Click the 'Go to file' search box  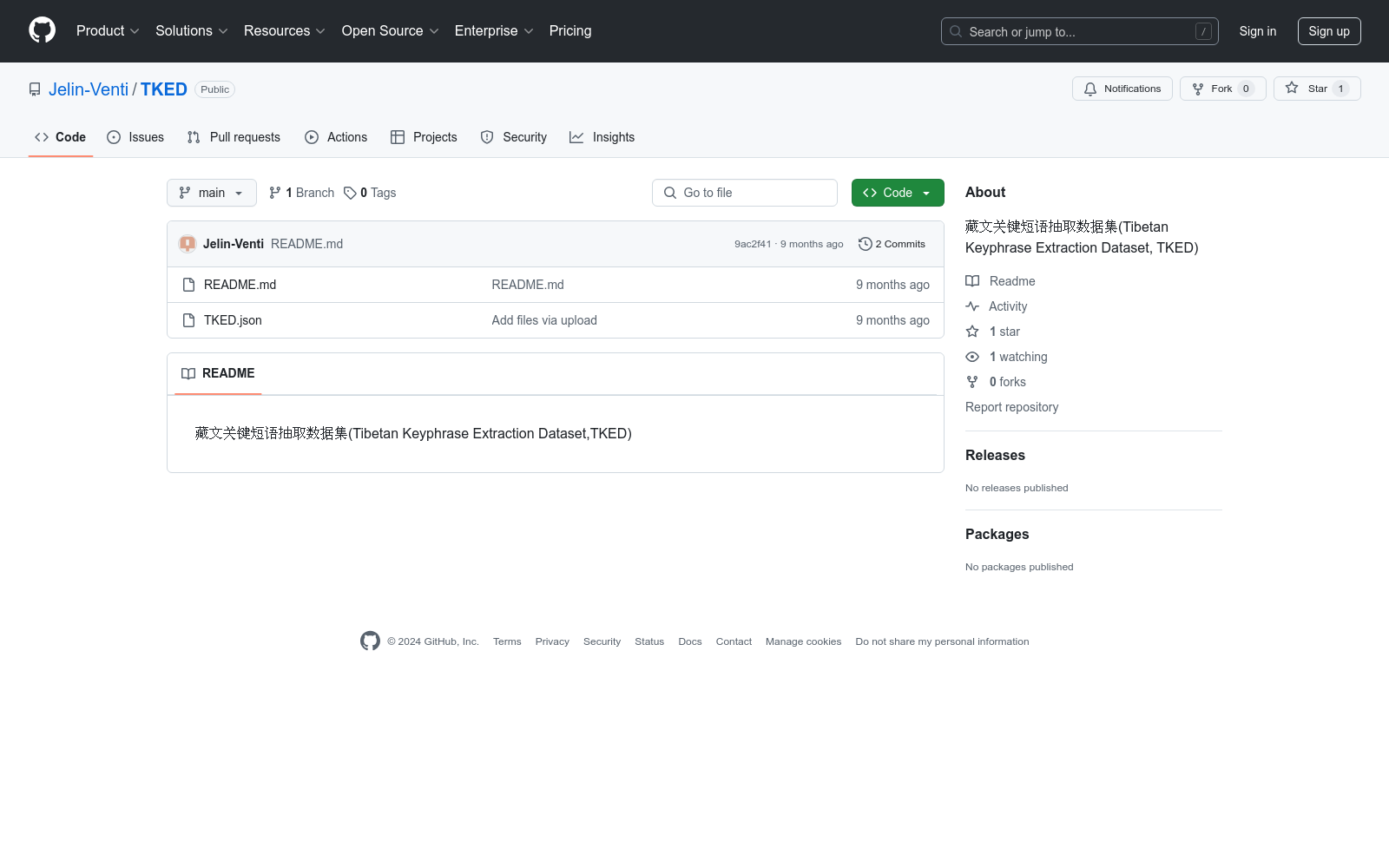745,193
